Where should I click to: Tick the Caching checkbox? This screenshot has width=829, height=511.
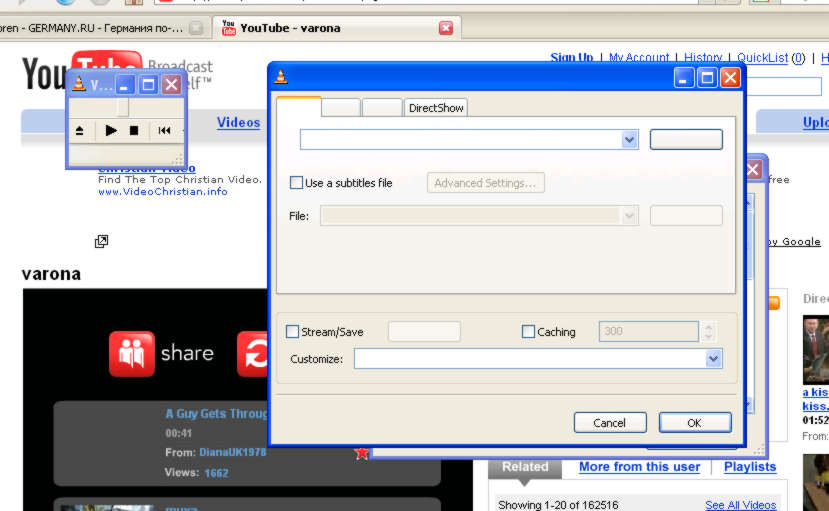pos(528,332)
